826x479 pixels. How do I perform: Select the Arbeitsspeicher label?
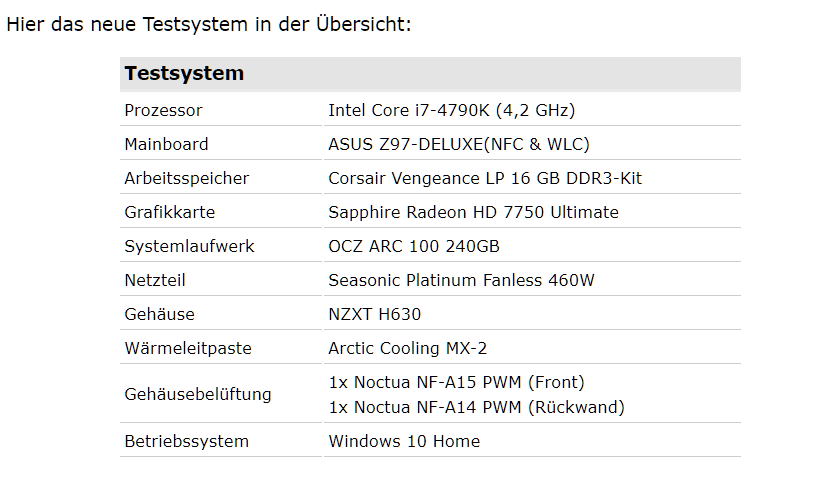[x=186, y=178]
